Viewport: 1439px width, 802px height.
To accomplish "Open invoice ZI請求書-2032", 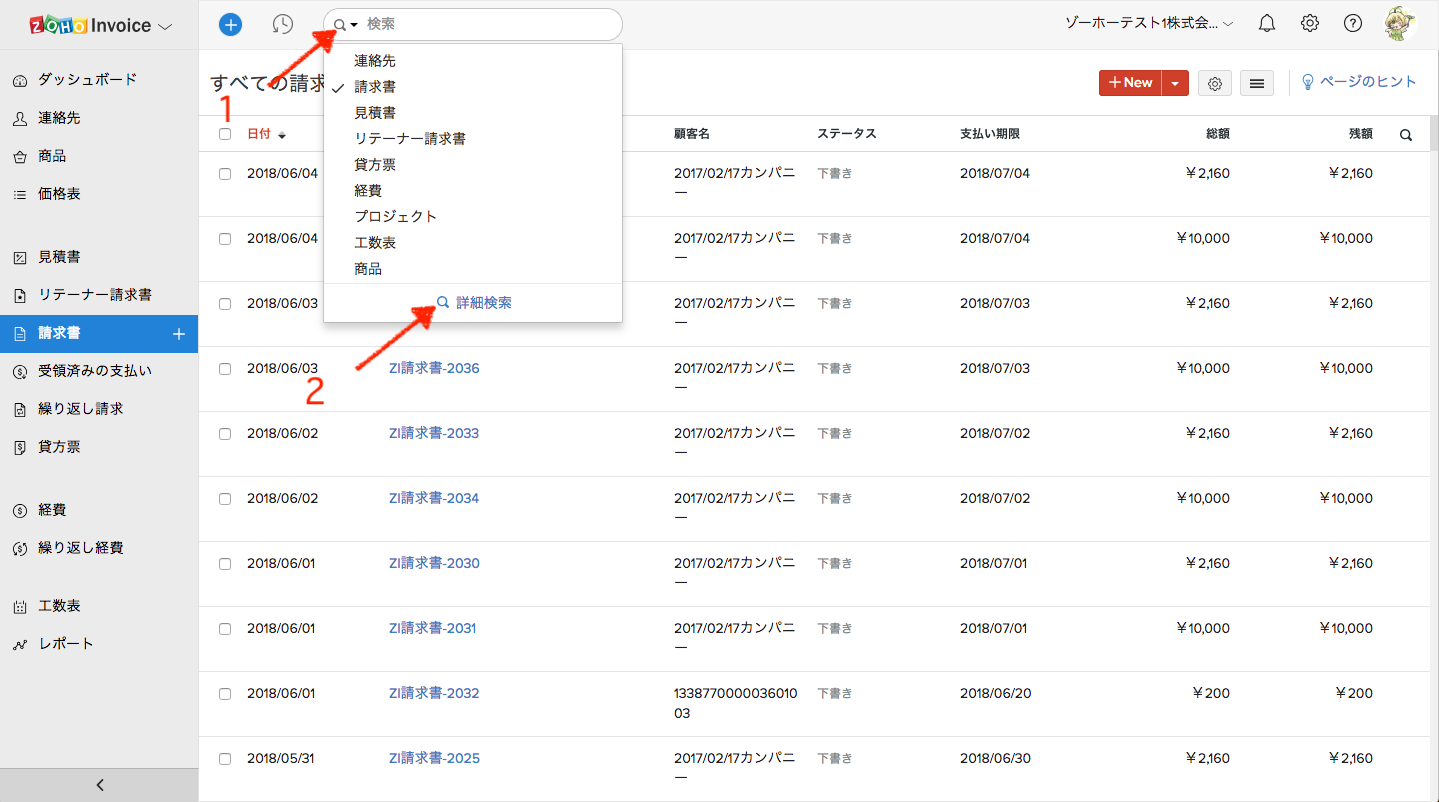I will (x=434, y=693).
